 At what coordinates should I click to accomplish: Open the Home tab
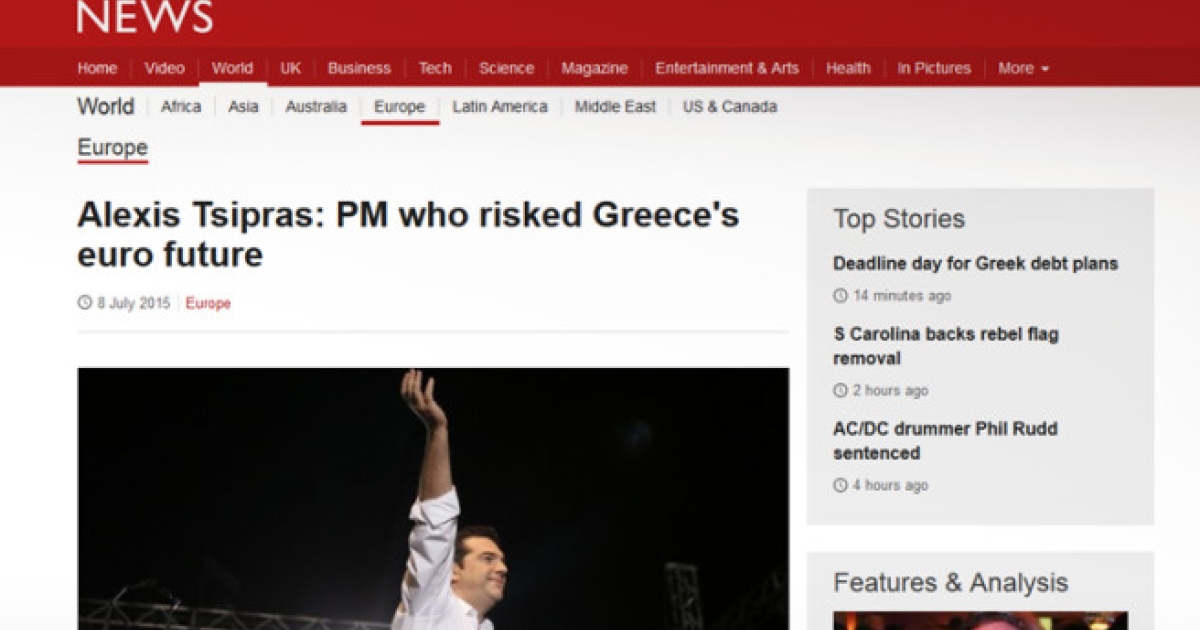[97, 68]
